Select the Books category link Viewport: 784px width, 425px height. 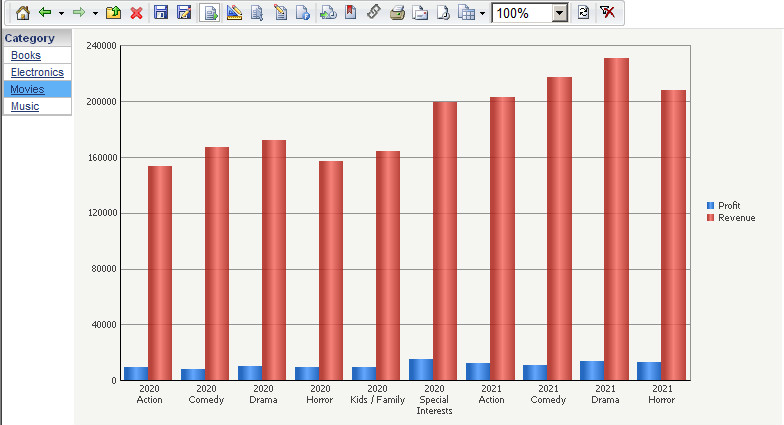26,55
